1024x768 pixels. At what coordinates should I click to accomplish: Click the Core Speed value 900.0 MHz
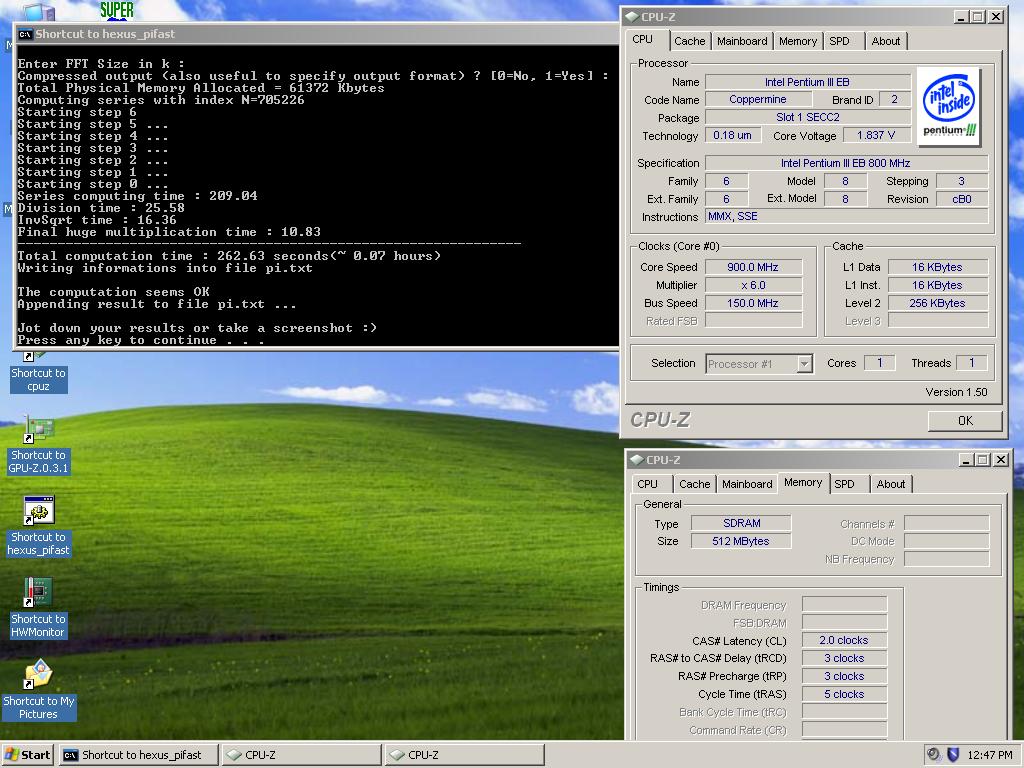tap(753, 267)
